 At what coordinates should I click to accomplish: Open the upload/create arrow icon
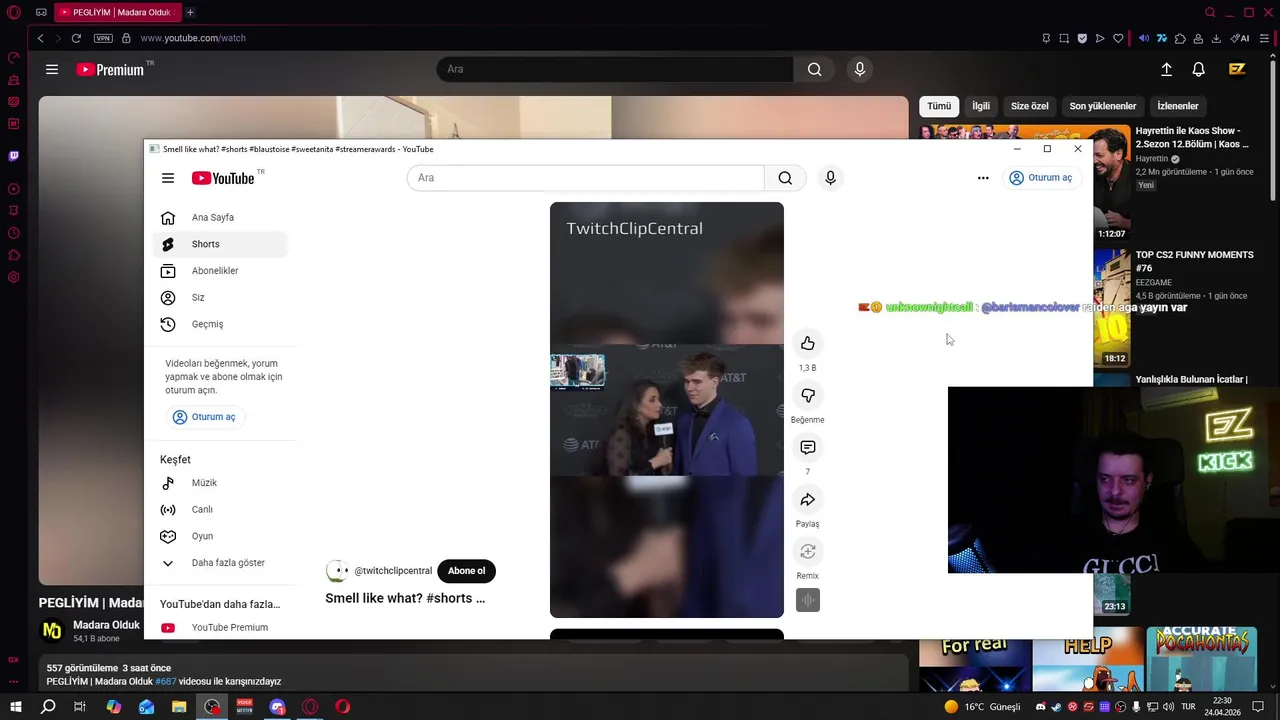[1166, 69]
